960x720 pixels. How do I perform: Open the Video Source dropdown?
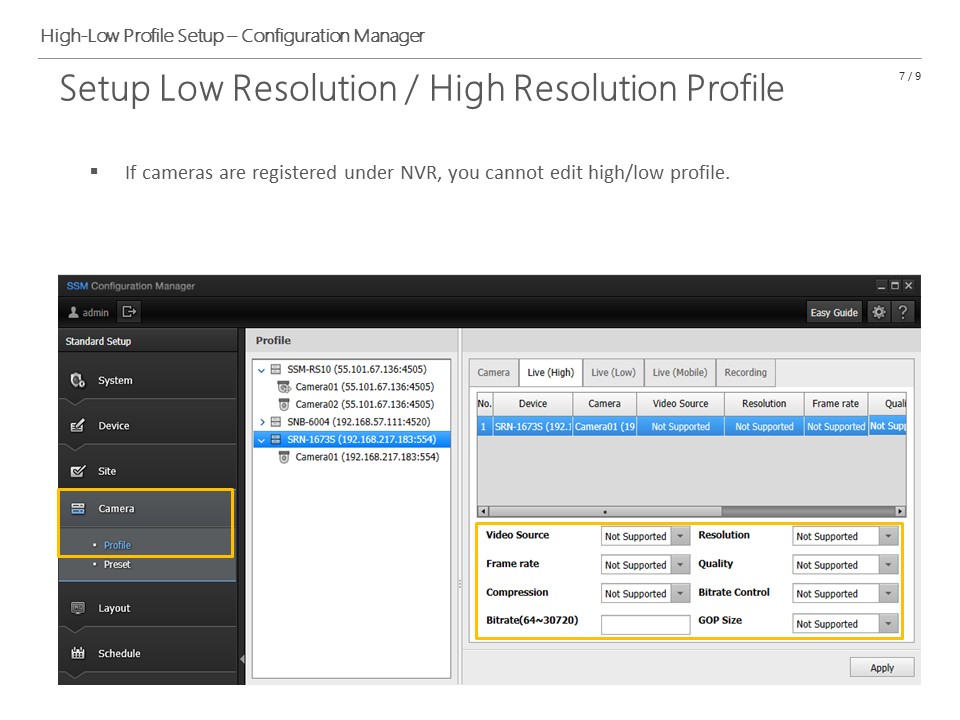[680, 536]
